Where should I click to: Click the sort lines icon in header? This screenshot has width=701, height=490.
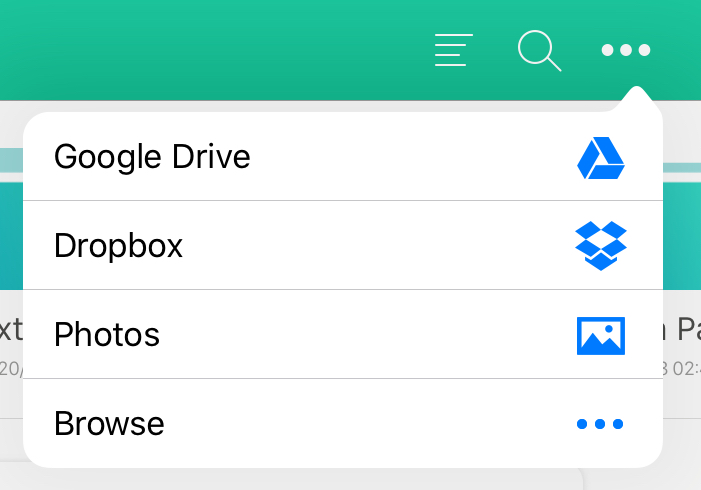pos(453,50)
